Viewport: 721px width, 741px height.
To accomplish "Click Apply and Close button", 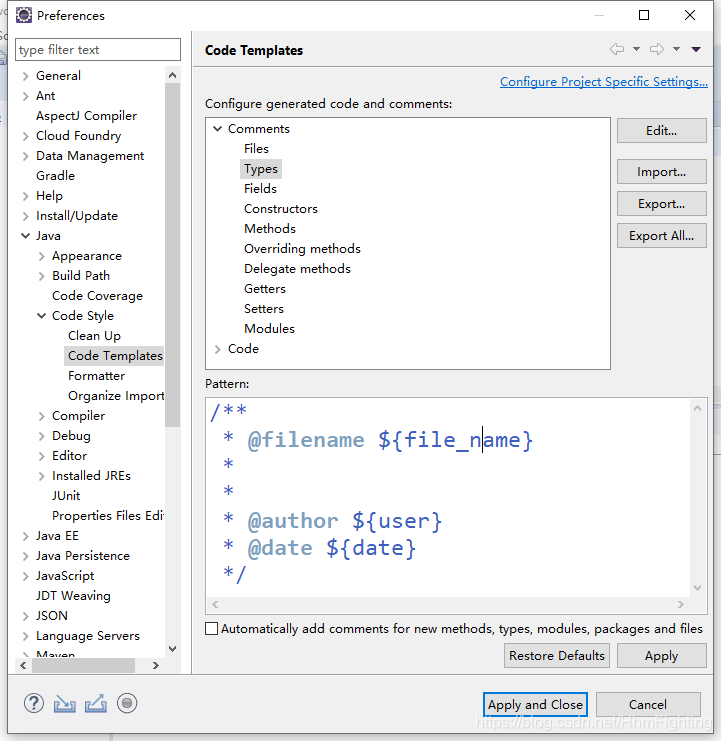I will [x=535, y=705].
